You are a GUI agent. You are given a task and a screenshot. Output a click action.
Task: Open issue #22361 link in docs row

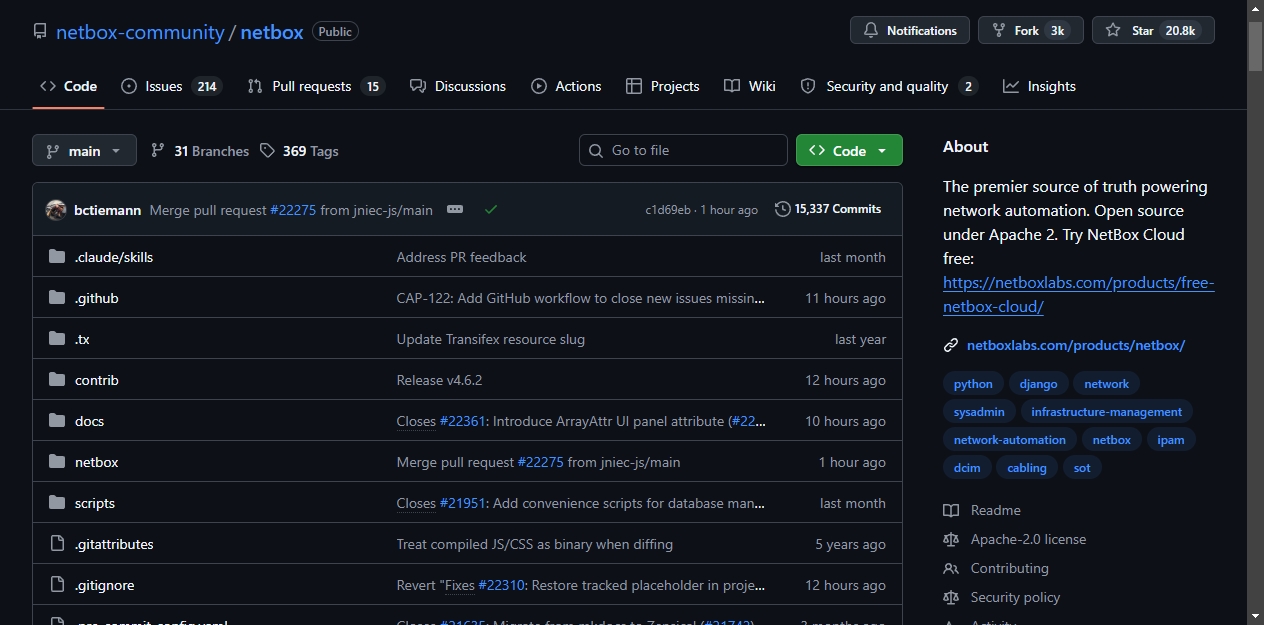point(462,421)
